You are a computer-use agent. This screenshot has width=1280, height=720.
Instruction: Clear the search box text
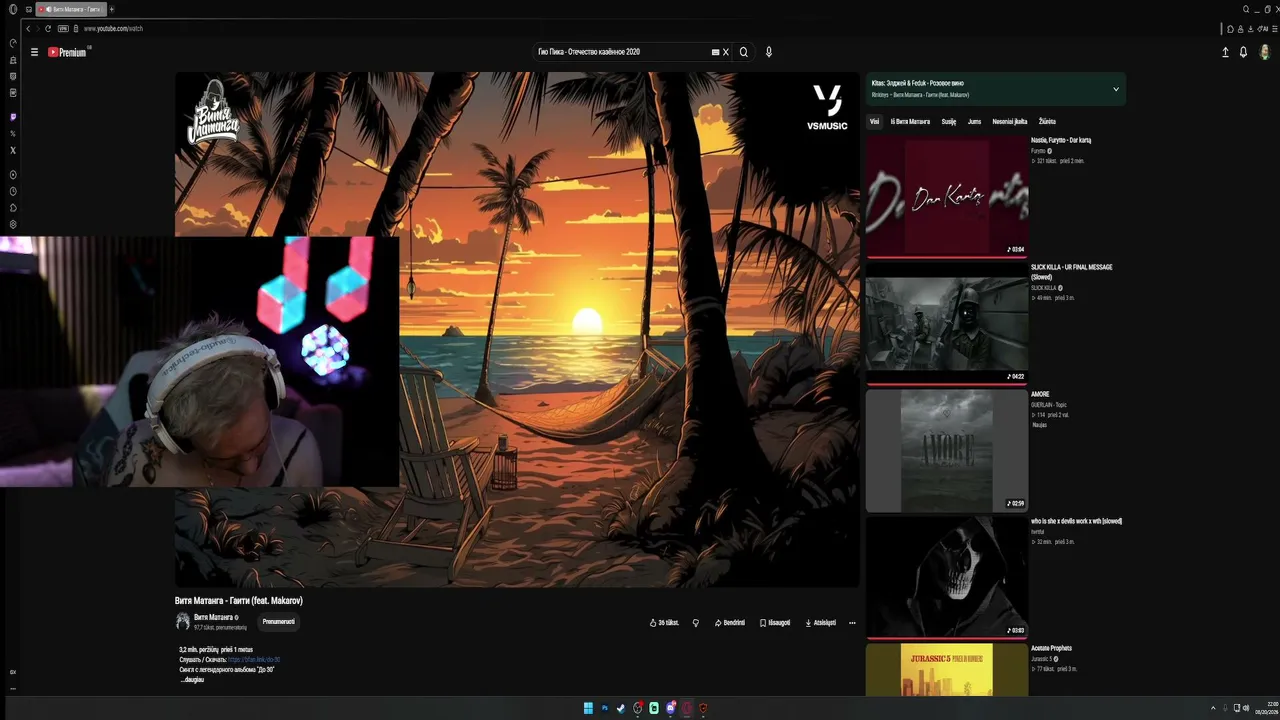tap(726, 52)
